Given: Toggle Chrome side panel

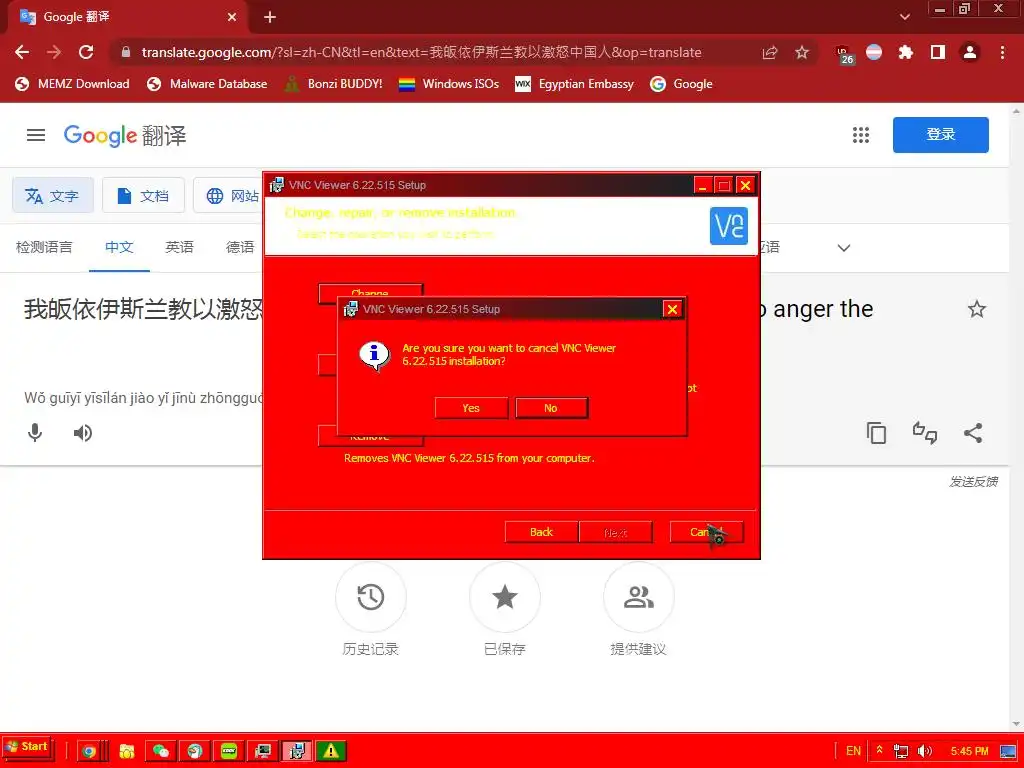Looking at the screenshot, I should [x=938, y=52].
